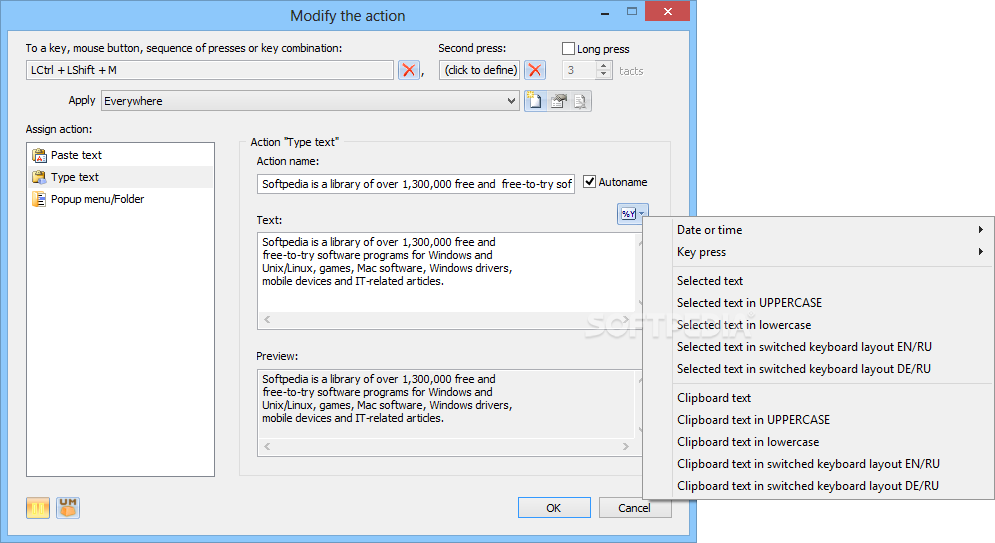The width and height of the screenshot is (995, 543).
Task: Click the (click to define) second press button
Action: (479, 70)
